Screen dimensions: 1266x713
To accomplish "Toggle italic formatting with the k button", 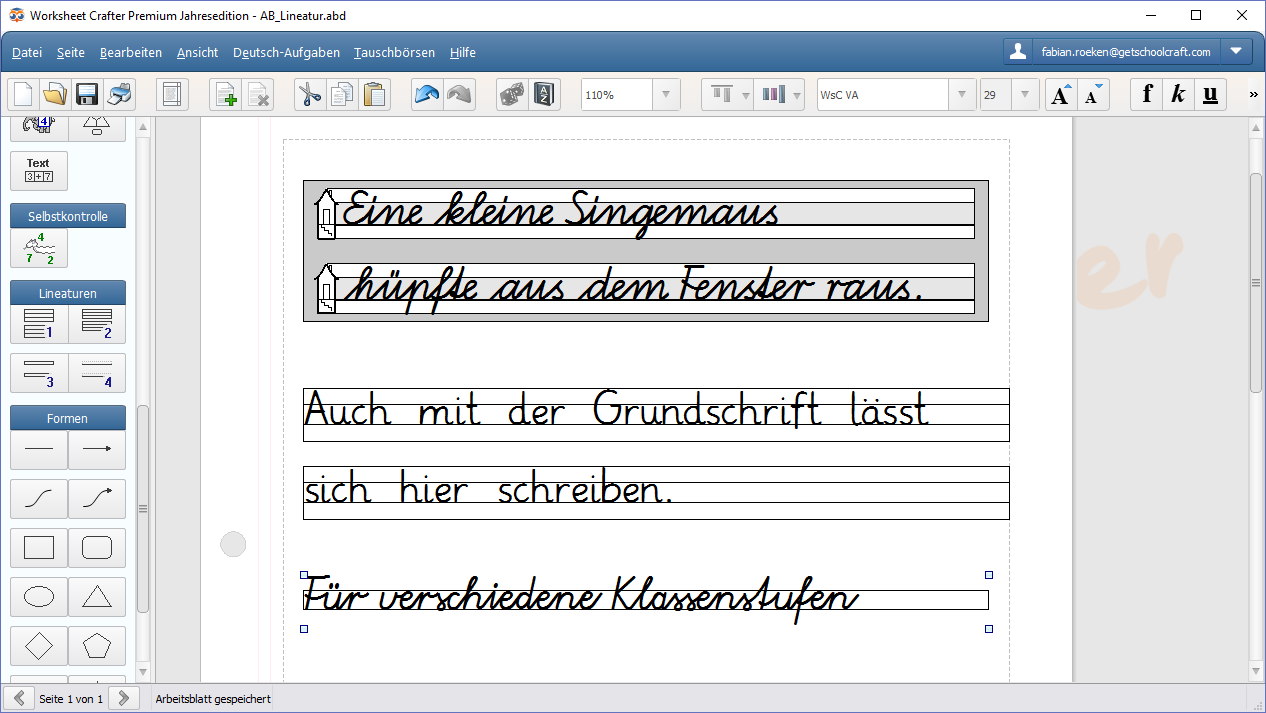I will (1178, 95).
